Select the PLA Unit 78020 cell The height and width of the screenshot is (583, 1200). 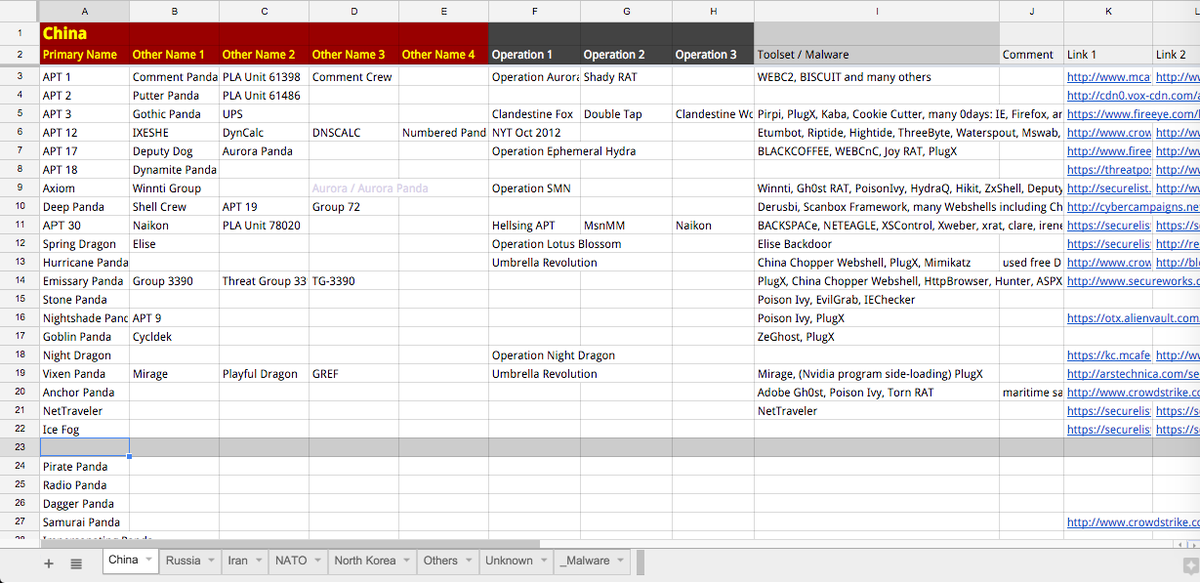click(x=264, y=225)
